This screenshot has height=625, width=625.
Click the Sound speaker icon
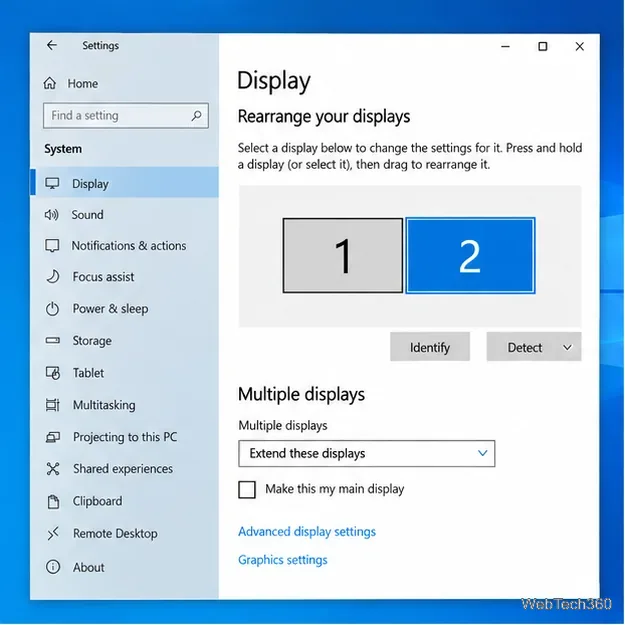coord(52,215)
